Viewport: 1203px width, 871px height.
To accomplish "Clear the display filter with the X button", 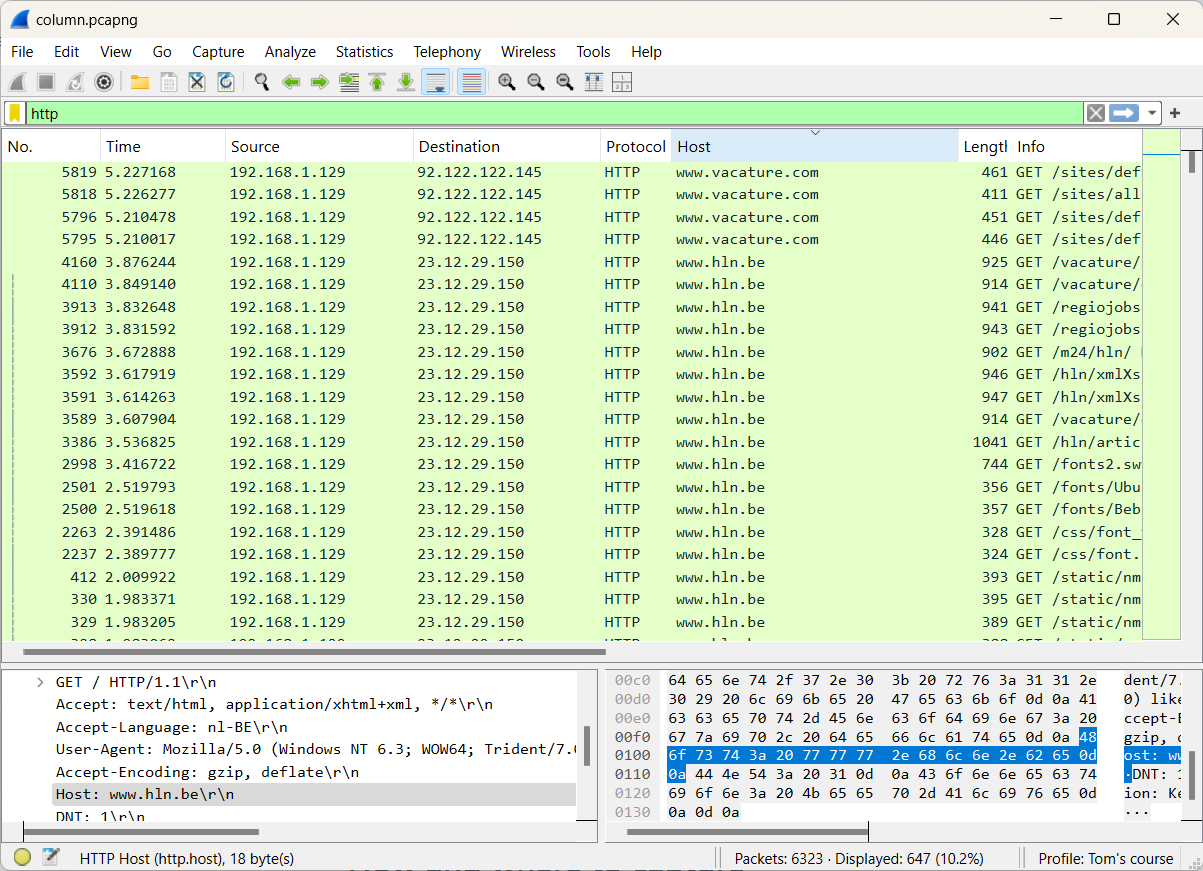I will coord(1096,114).
